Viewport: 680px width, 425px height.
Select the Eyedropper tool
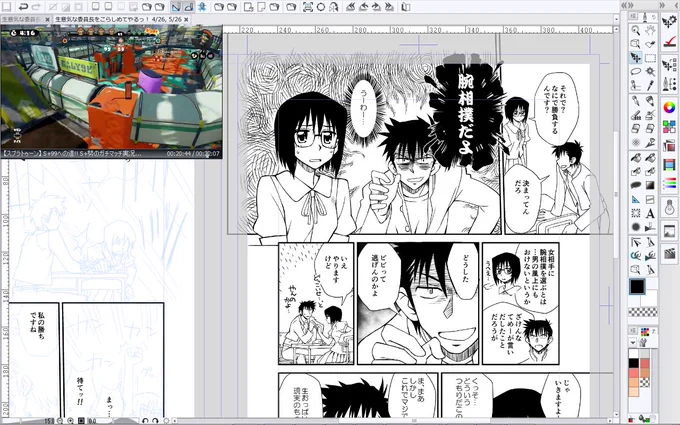click(650, 85)
